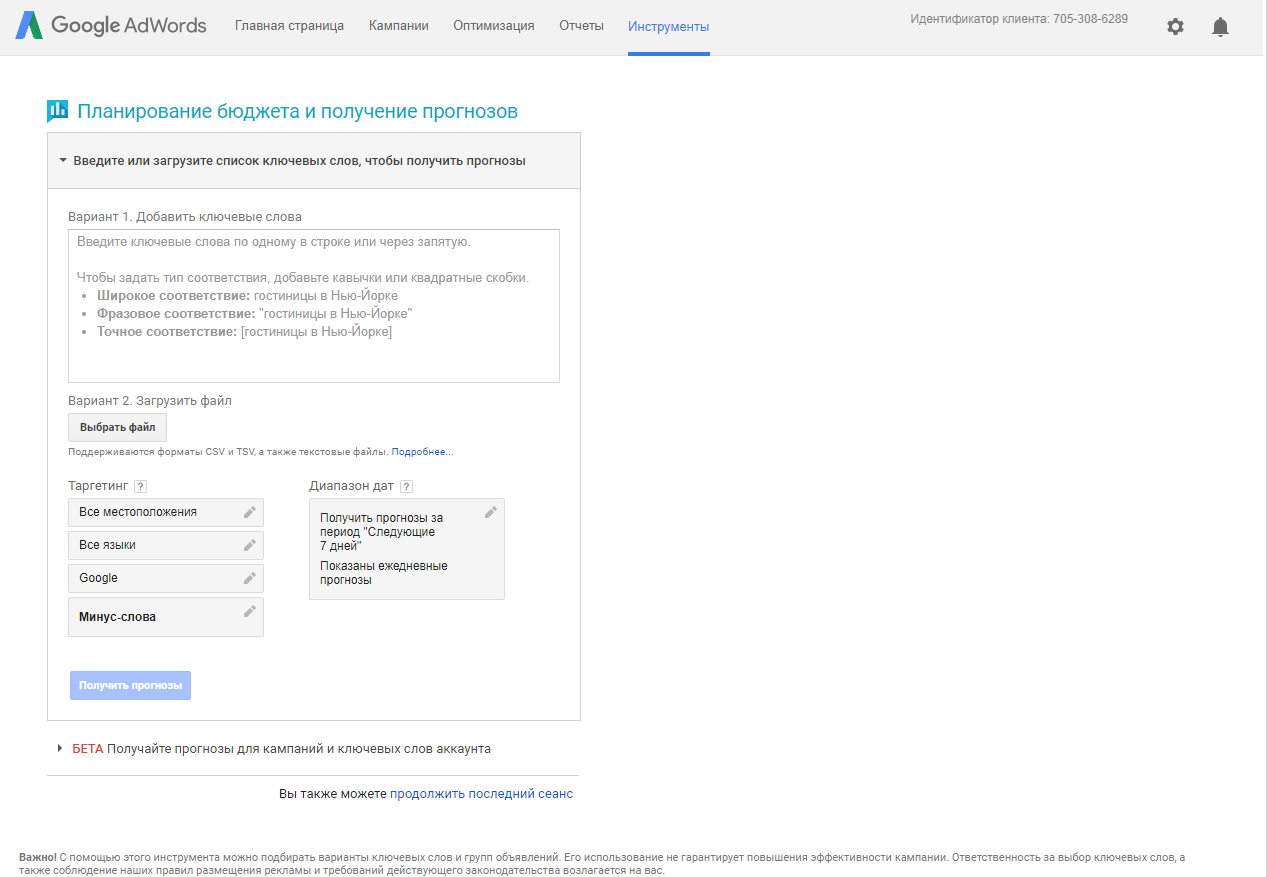Image resolution: width=1267 pixels, height=877 pixels.
Task: Edit the 'Все языки' setting via pencil icon
Action: [x=250, y=545]
